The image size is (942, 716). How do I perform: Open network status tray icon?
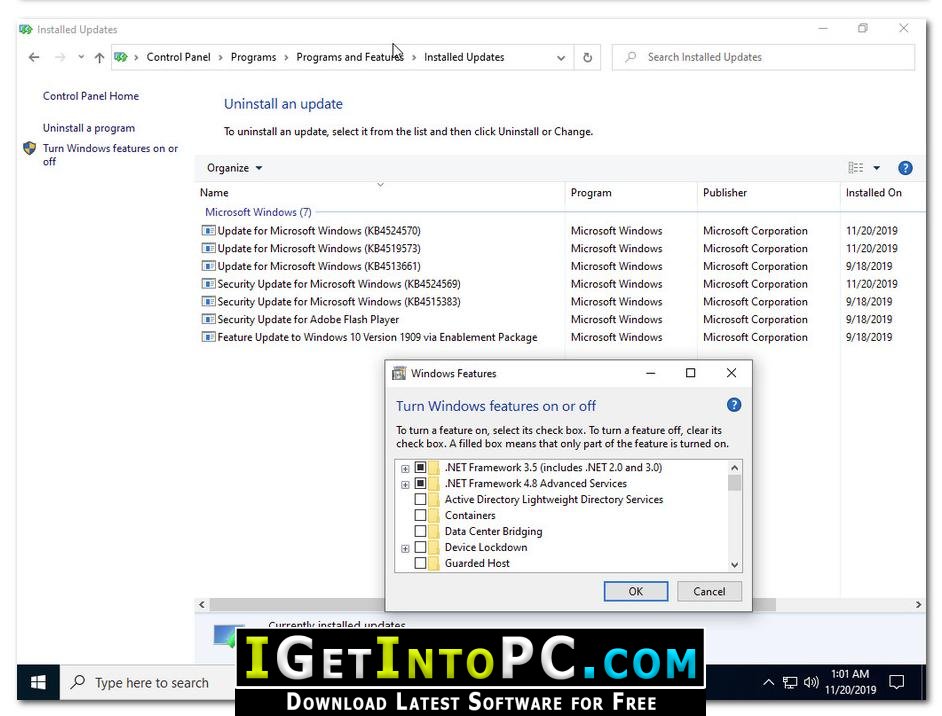790,682
